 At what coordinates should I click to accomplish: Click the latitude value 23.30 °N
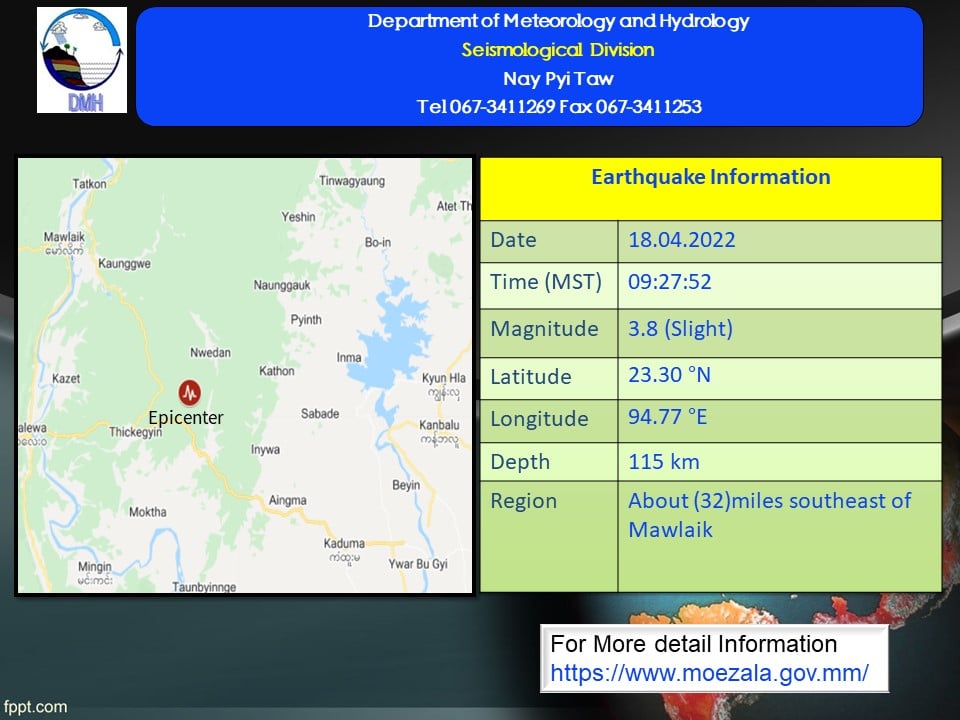click(x=669, y=375)
